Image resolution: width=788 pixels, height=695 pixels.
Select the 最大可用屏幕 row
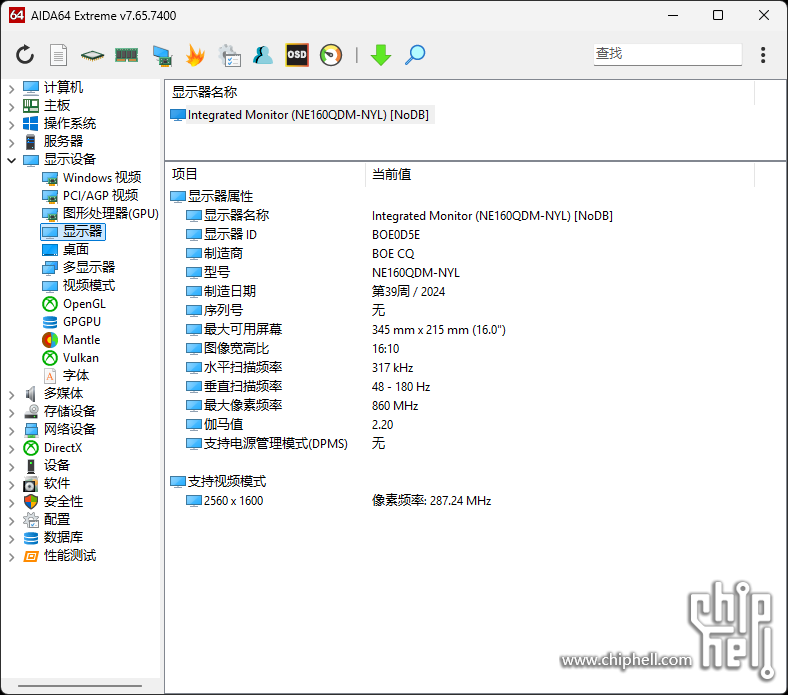pos(243,329)
